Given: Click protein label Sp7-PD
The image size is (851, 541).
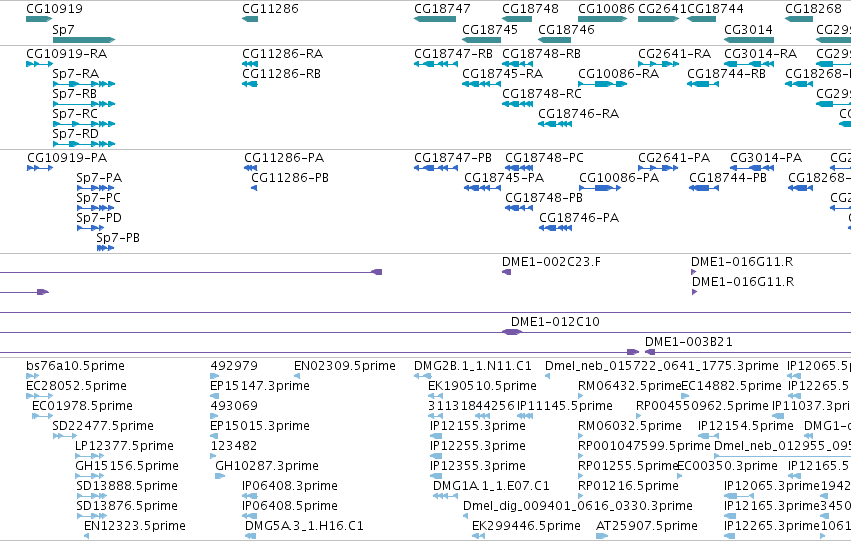Looking at the screenshot, I should [x=99, y=218].
